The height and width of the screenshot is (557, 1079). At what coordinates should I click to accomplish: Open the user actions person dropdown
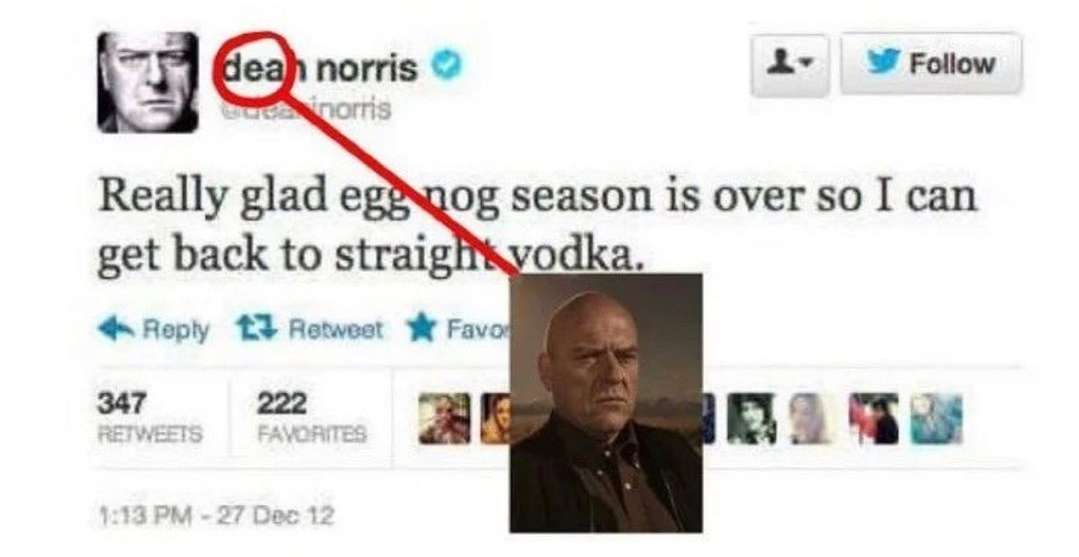coord(789,65)
